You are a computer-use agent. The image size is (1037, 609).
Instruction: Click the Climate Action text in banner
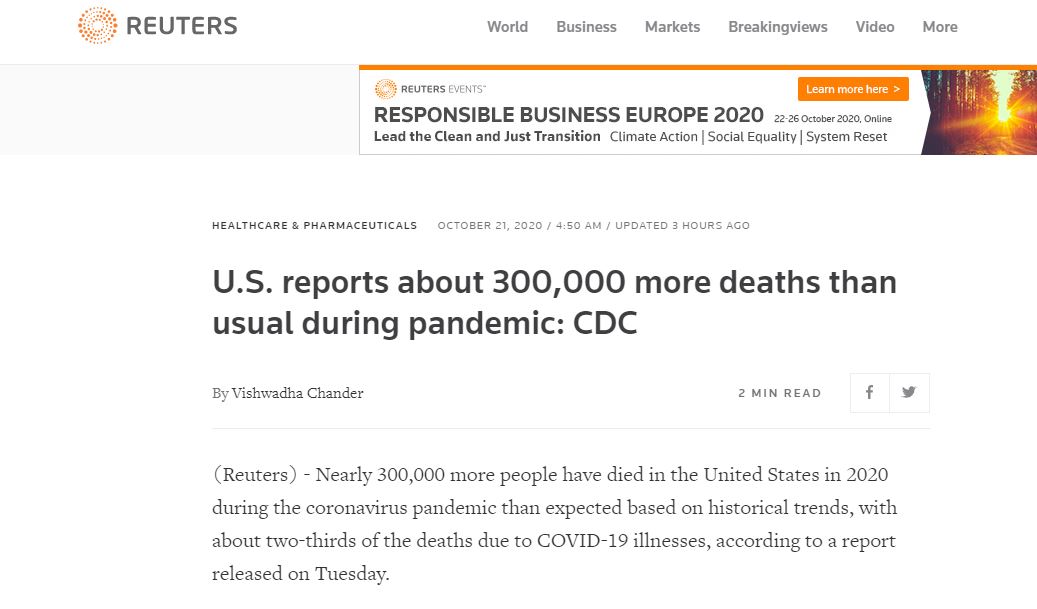[x=654, y=137]
